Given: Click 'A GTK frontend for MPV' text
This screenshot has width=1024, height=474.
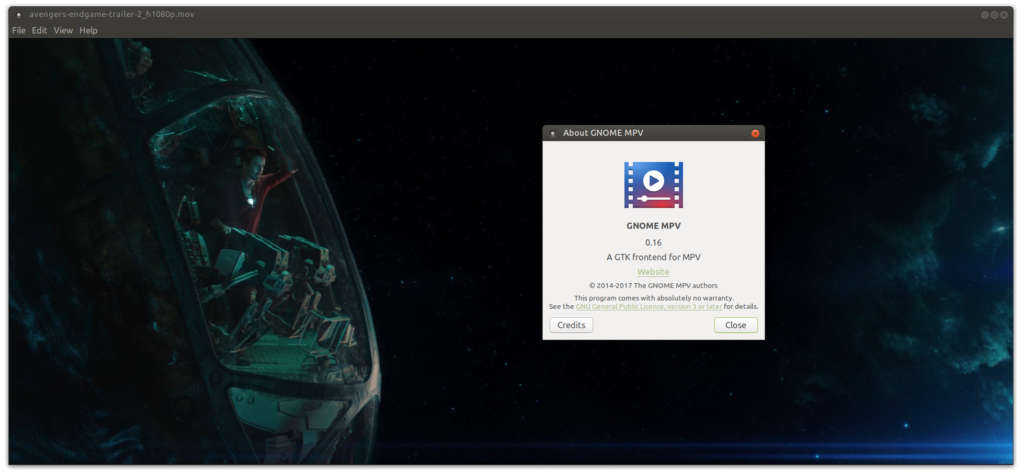Looking at the screenshot, I should click(653, 257).
